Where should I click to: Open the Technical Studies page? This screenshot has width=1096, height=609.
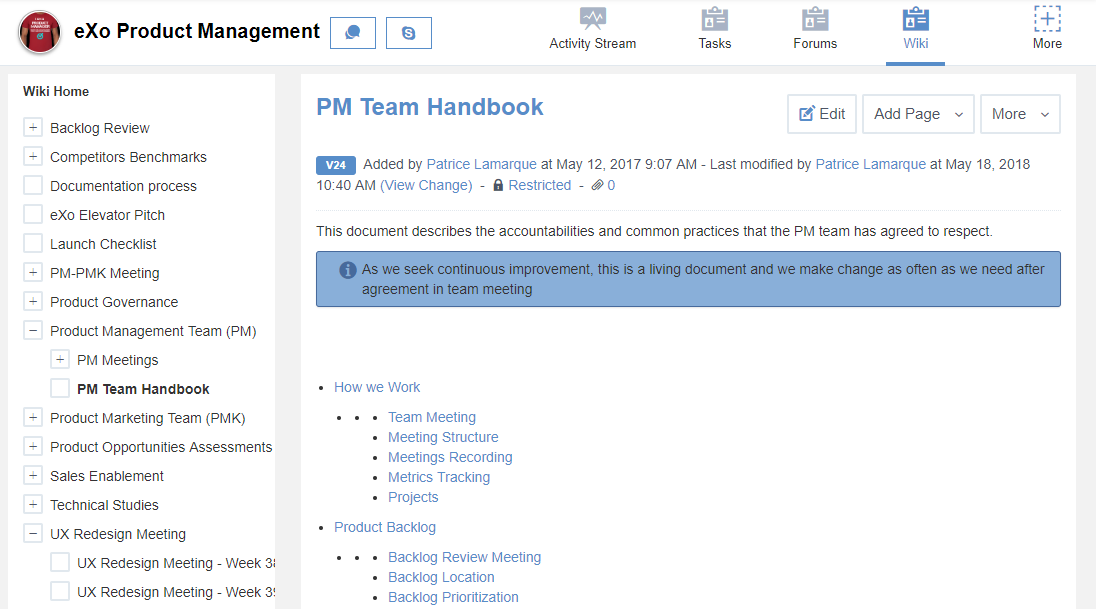[104, 506]
